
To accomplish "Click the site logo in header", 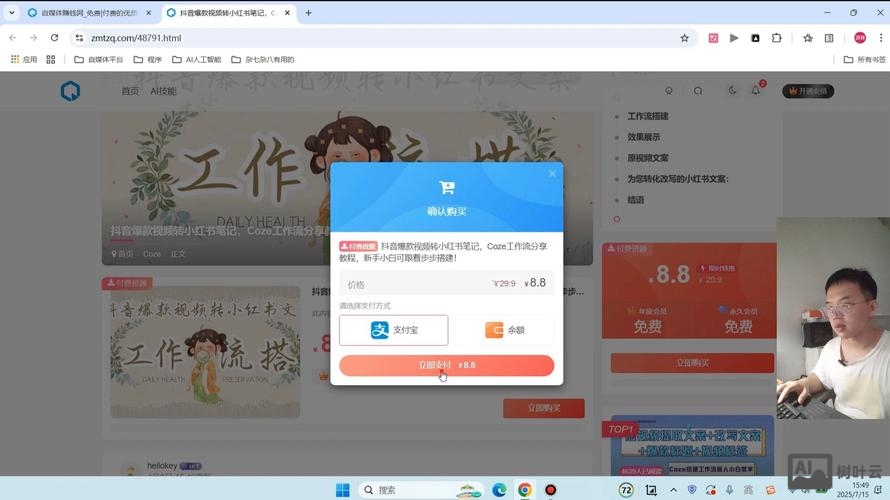I will [70, 91].
